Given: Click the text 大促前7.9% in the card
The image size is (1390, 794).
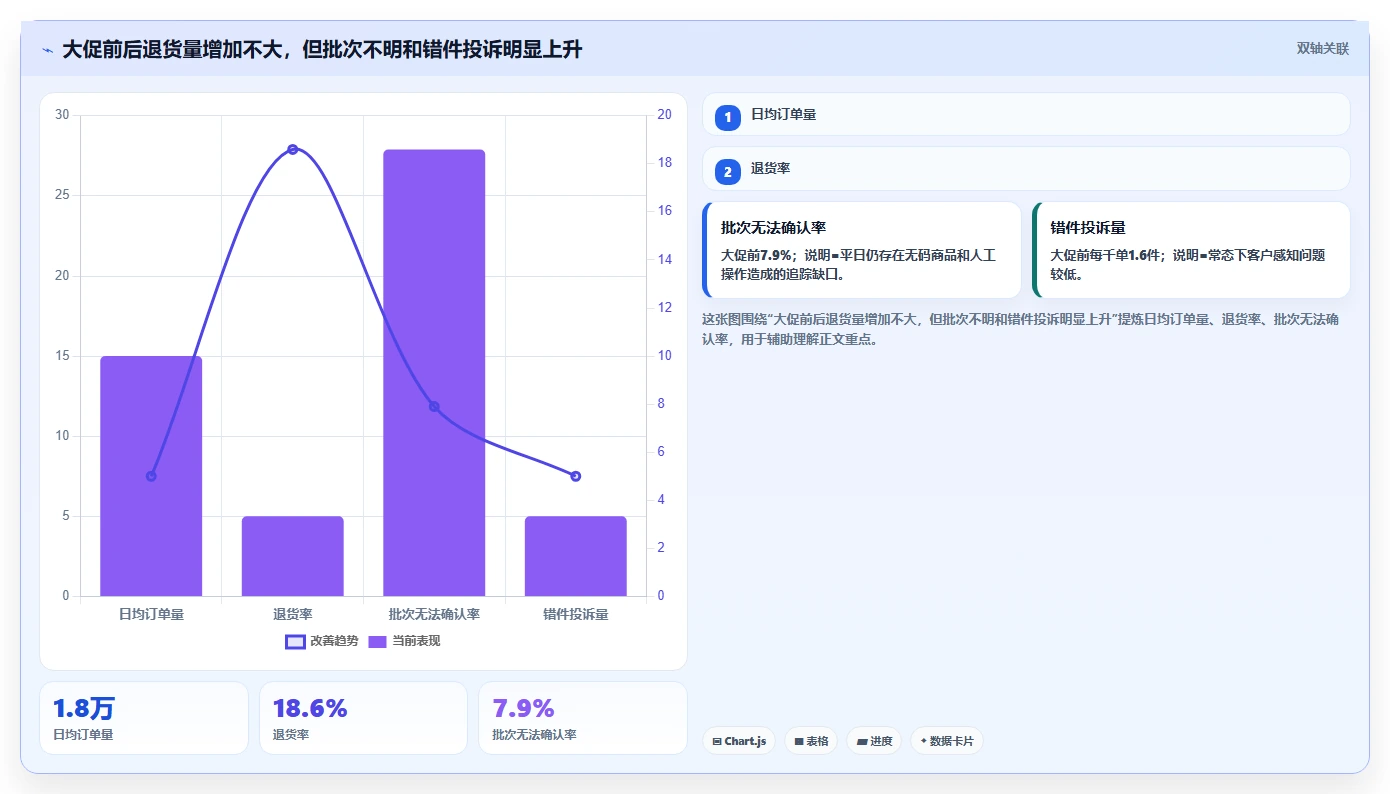Looking at the screenshot, I should coord(755,255).
